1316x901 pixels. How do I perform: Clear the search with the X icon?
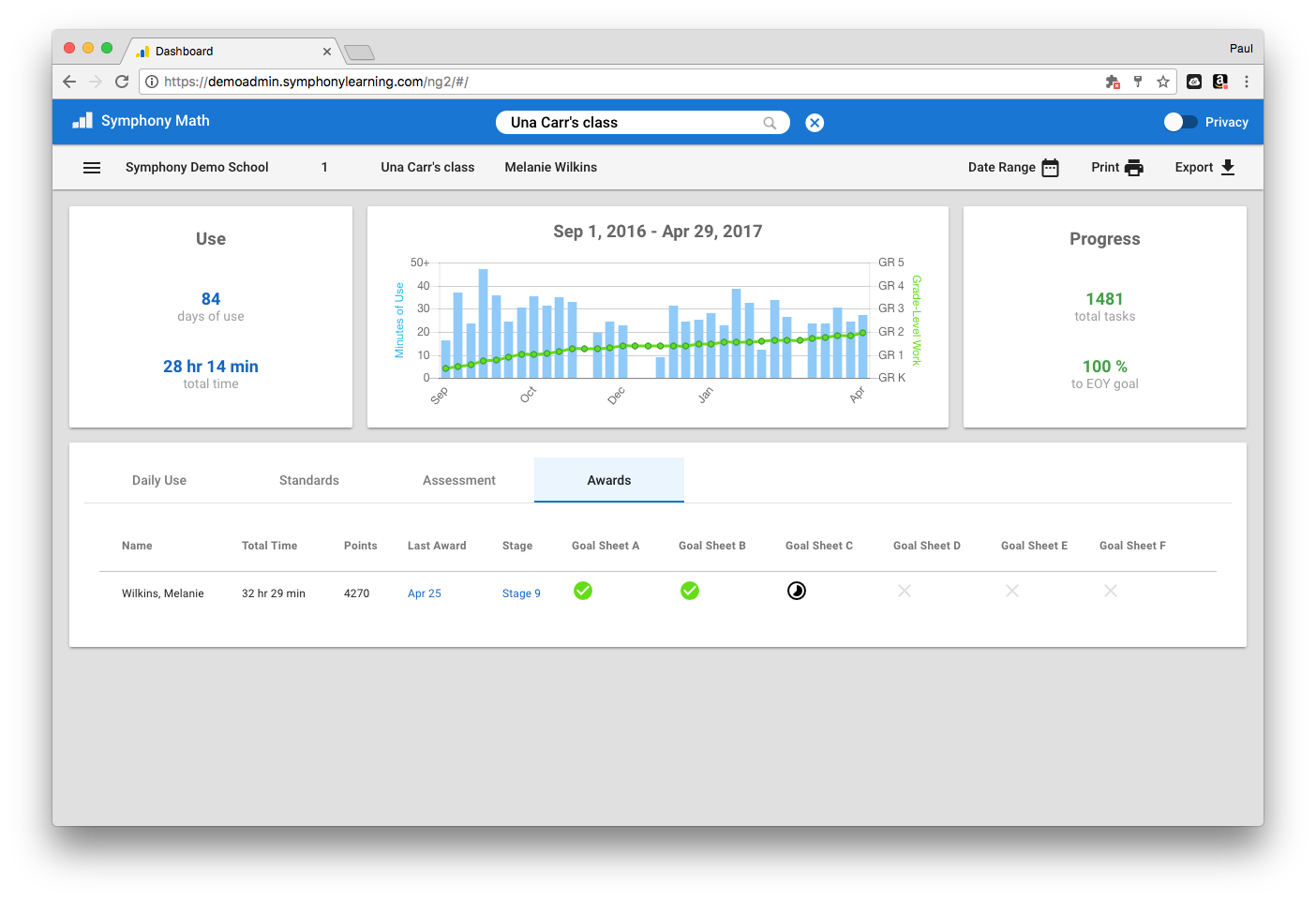click(x=815, y=123)
